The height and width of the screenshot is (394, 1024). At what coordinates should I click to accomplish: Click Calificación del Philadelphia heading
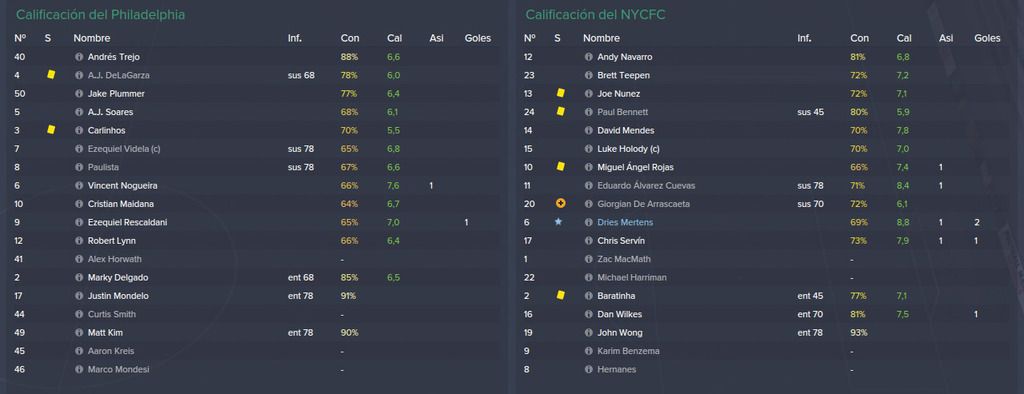pyautogui.click(x=100, y=14)
